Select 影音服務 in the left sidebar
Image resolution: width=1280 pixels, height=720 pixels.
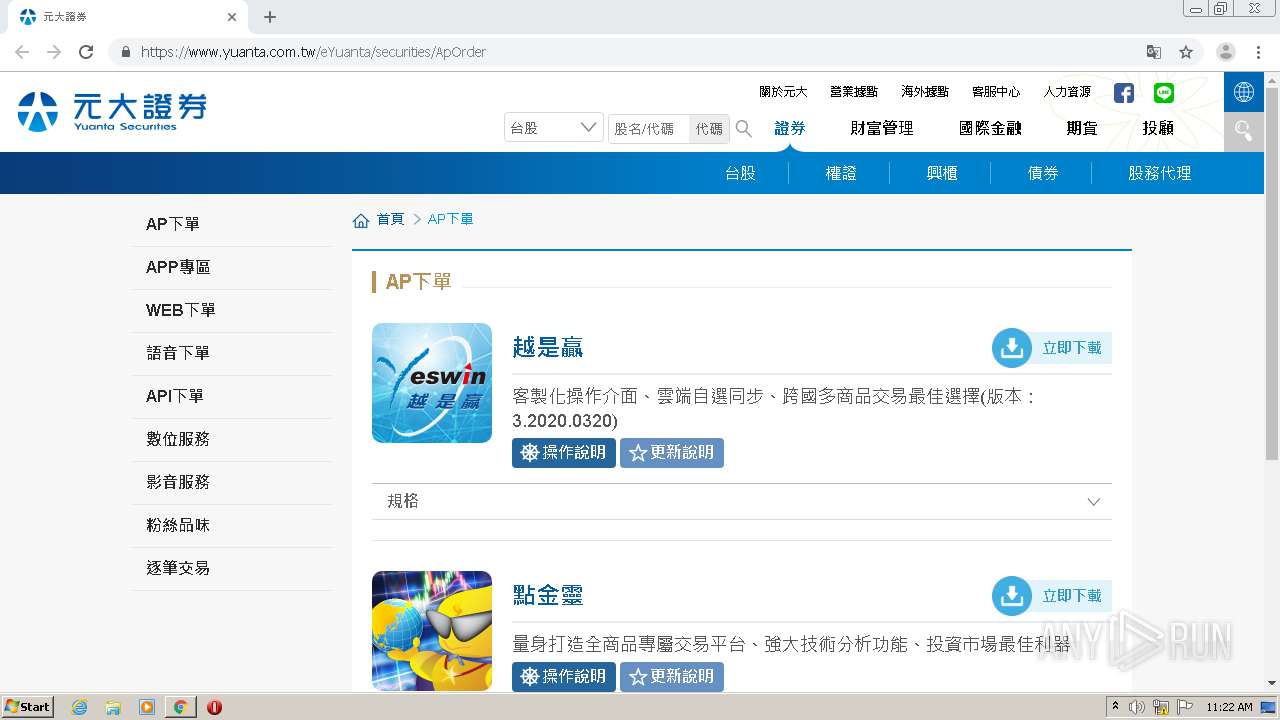pyautogui.click(x=232, y=482)
